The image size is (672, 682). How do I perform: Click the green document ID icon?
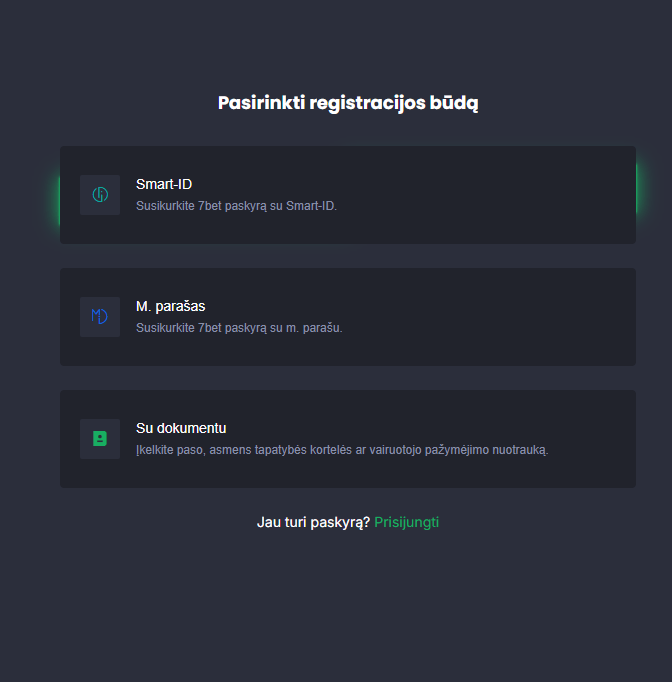coord(100,438)
